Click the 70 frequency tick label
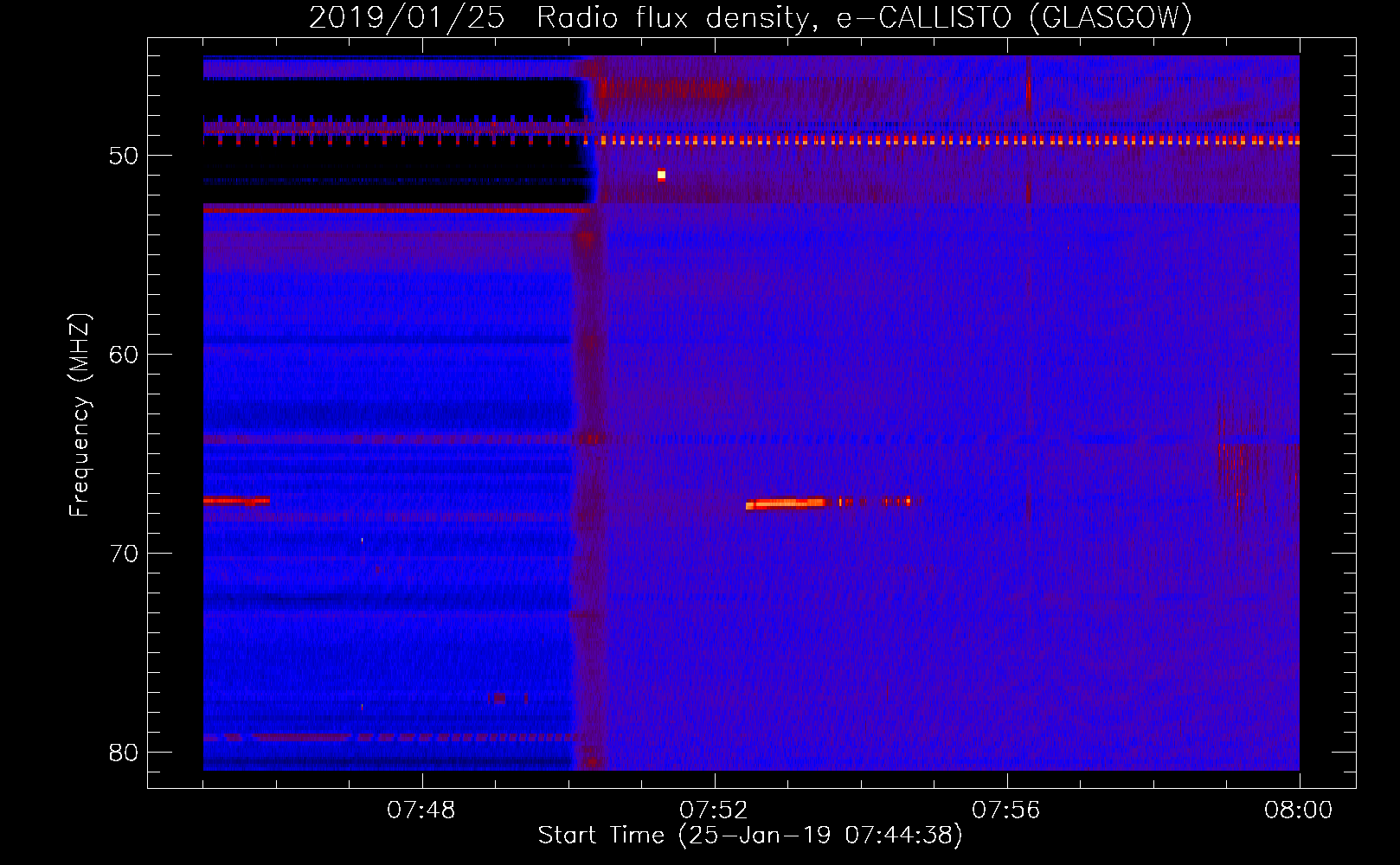This screenshot has height=865, width=1400. (124, 554)
